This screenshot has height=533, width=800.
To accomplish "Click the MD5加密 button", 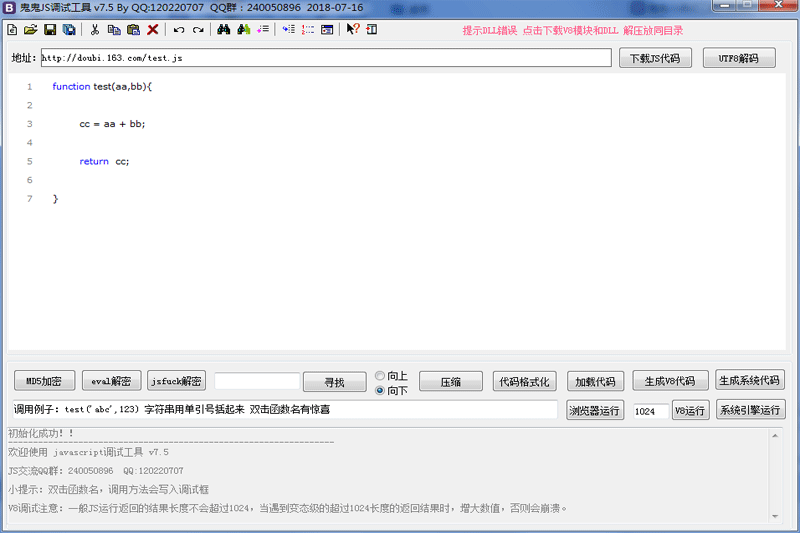I will click(44, 381).
